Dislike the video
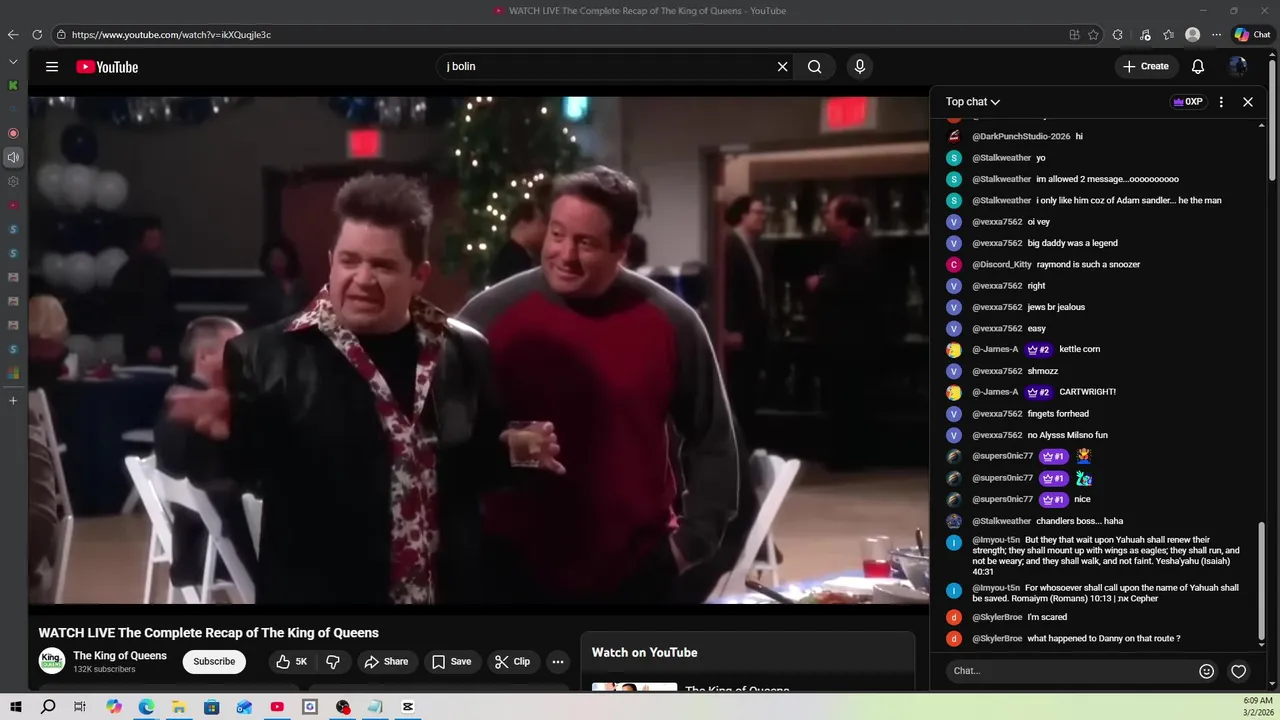The height and width of the screenshot is (720, 1280). click(x=333, y=662)
